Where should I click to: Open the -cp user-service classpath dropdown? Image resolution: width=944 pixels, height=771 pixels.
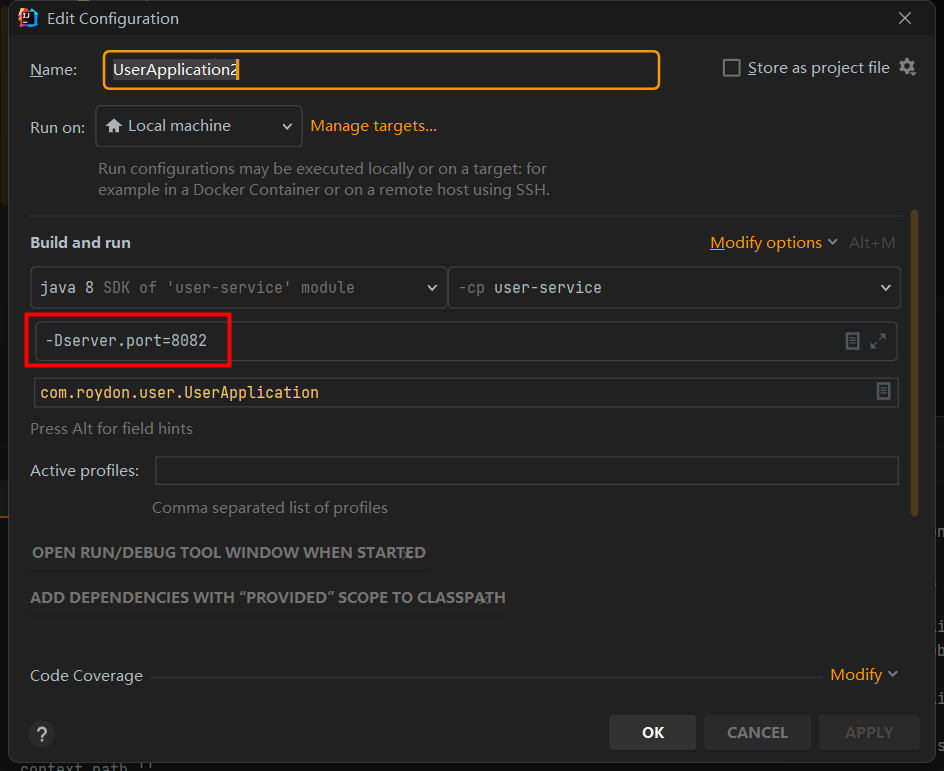coord(674,288)
